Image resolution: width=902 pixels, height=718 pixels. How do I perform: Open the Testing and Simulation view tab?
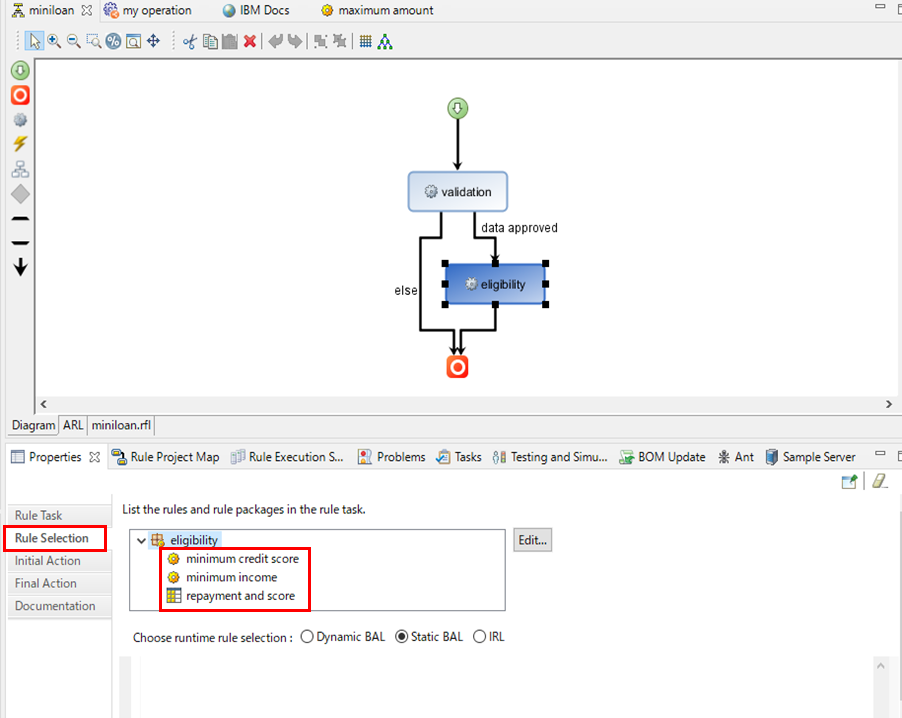tap(551, 457)
